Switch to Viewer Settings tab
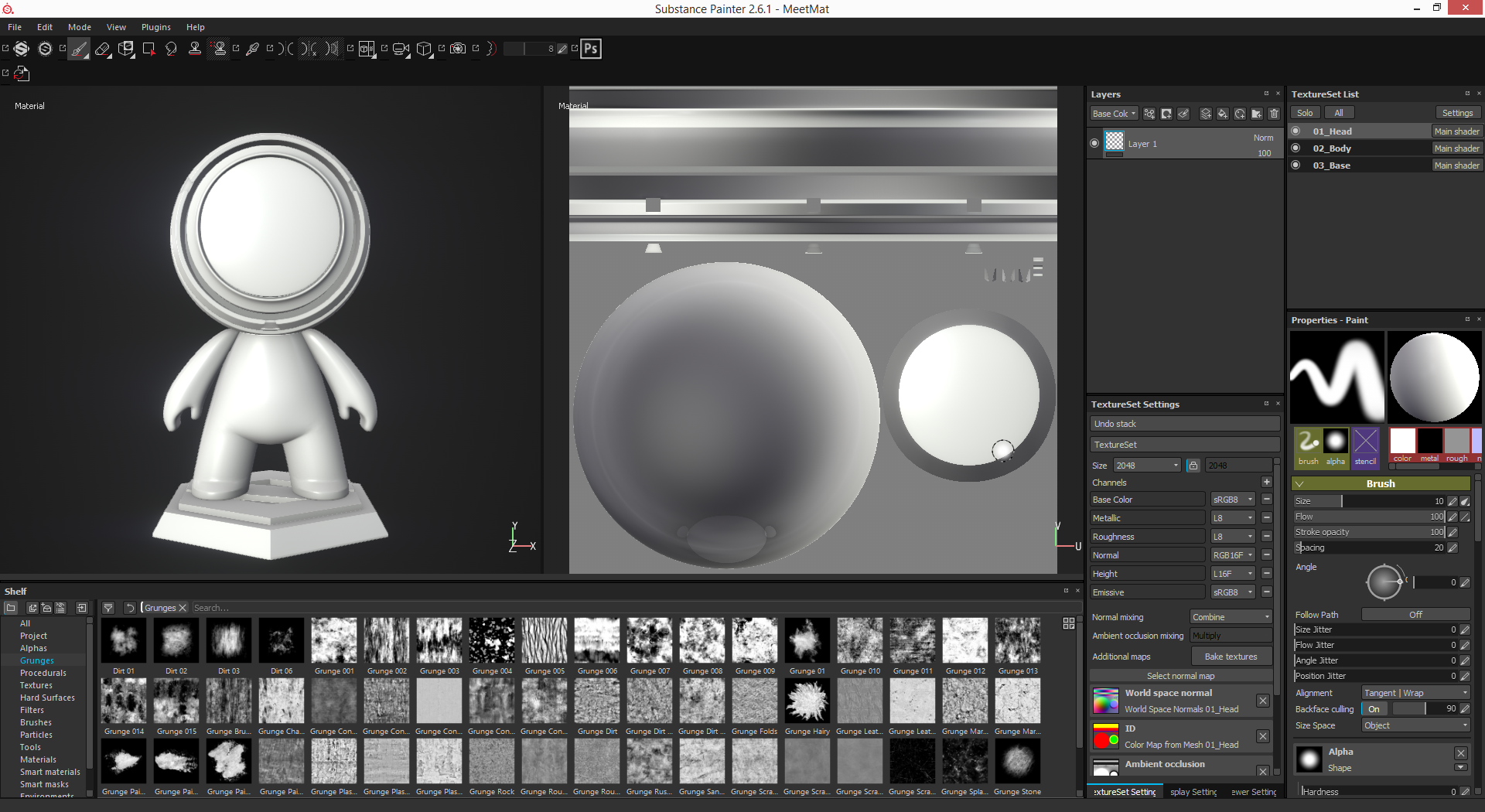Screen dimensions: 1485x812 [1253, 792]
